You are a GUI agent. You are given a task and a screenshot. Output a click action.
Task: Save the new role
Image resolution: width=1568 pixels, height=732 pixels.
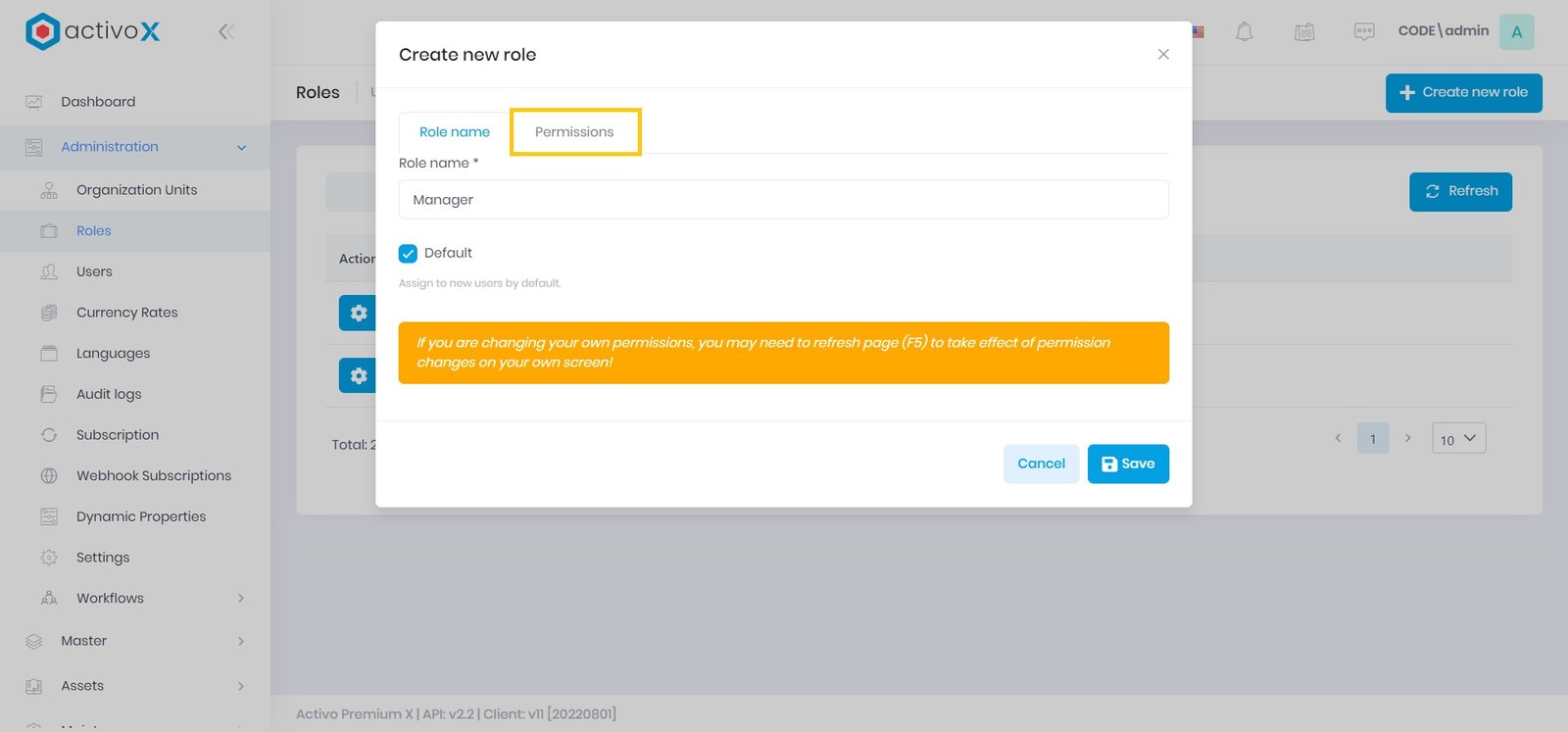(x=1127, y=464)
